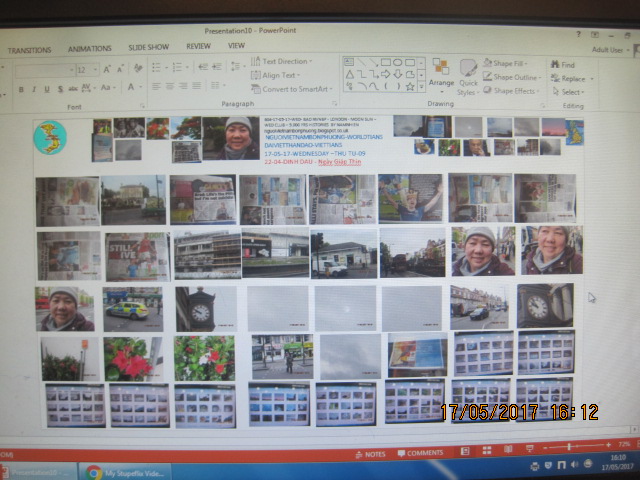Click Convert to SmartArt
Image resolution: width=640 pixels, height=480 pixels.
292,89
